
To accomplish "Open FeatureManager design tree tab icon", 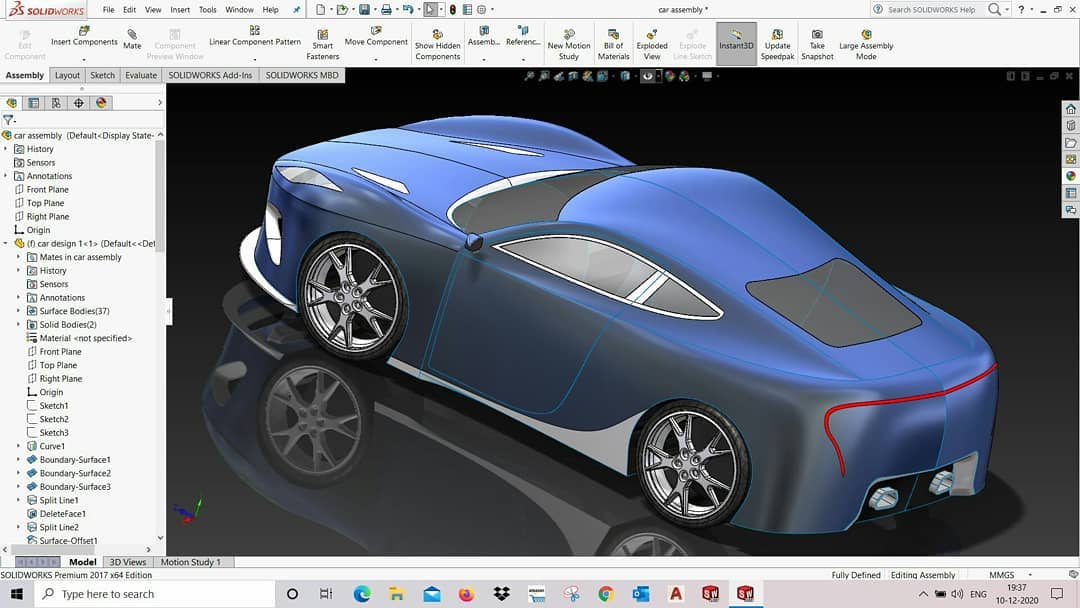I will coord(11,103).
